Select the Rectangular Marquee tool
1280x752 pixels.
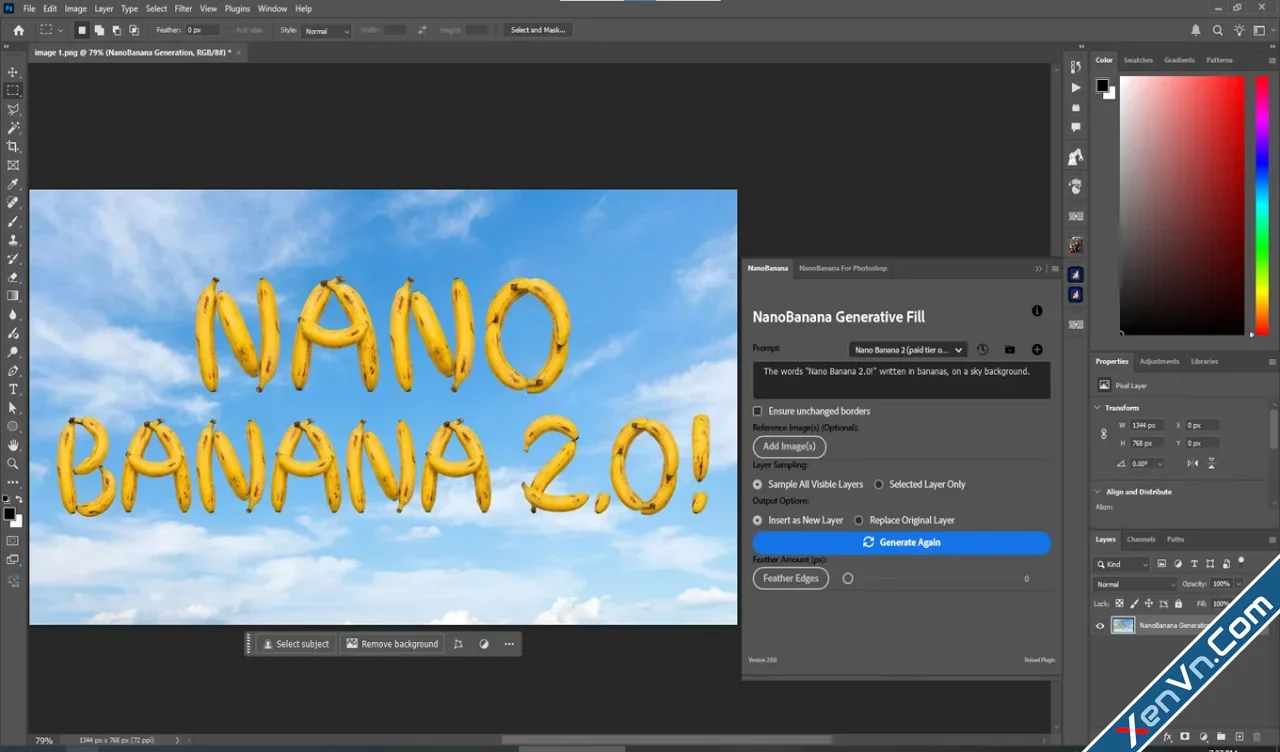(x=13, y=90)
